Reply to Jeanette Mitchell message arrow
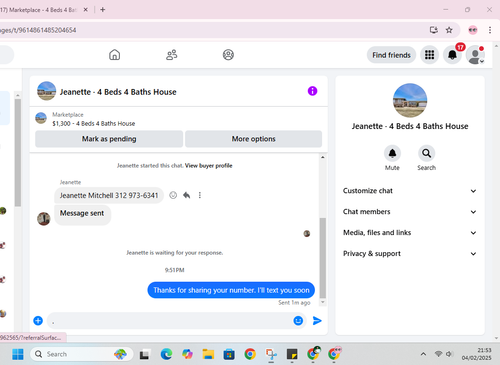 pyautogui.click(x=187, y=195)
